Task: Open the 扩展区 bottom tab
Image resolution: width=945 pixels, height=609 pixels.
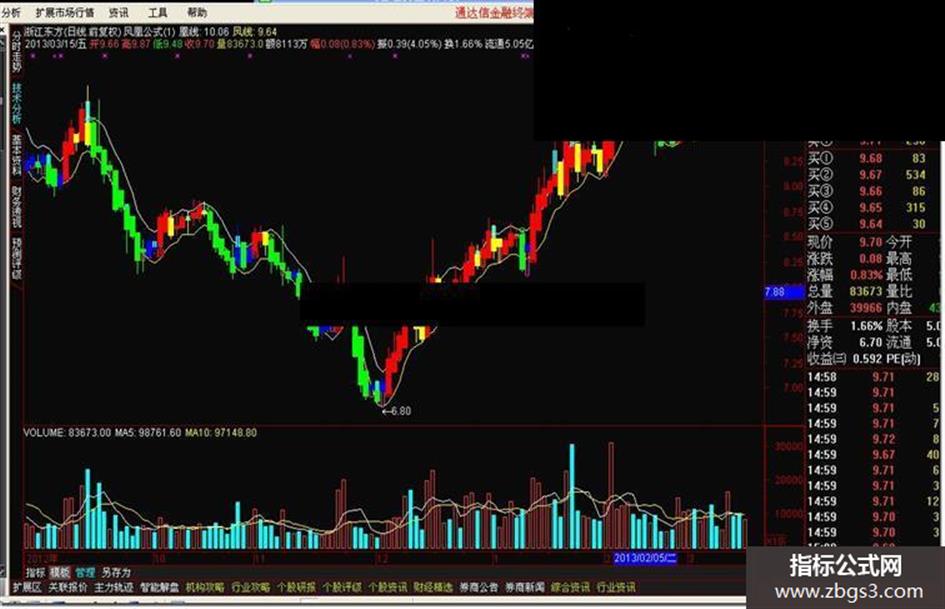Action: (x=27, y=587)
